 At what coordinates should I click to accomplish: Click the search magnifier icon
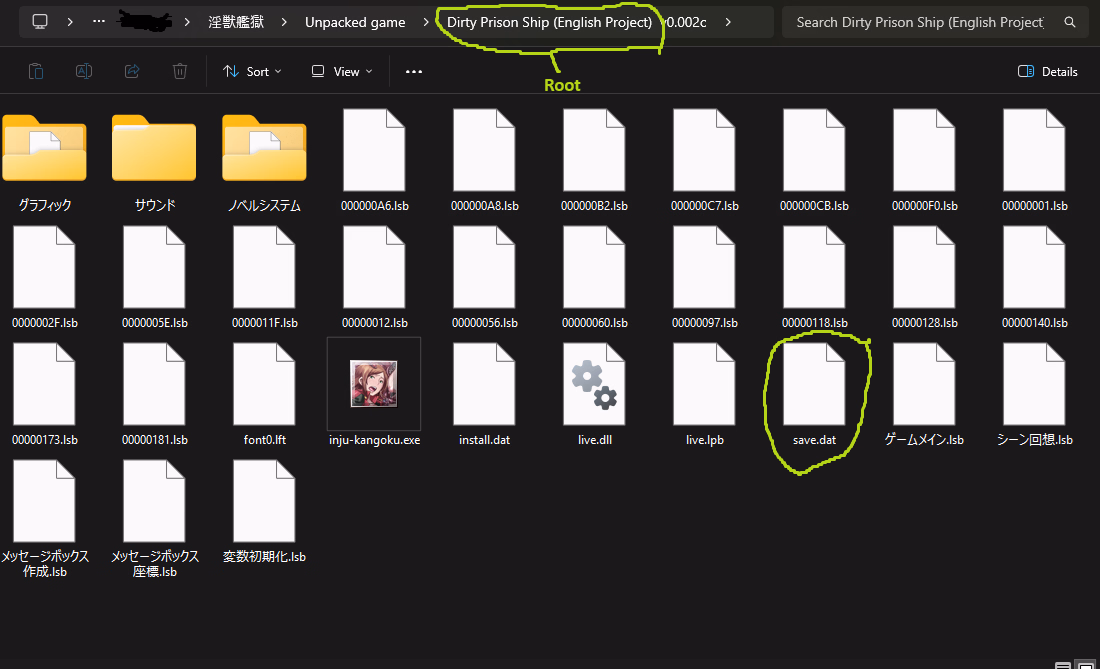tap(1070, 22)
